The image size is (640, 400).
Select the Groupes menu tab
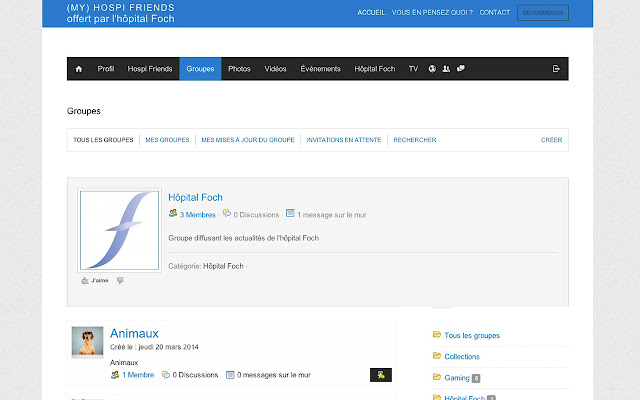[200, 69]
